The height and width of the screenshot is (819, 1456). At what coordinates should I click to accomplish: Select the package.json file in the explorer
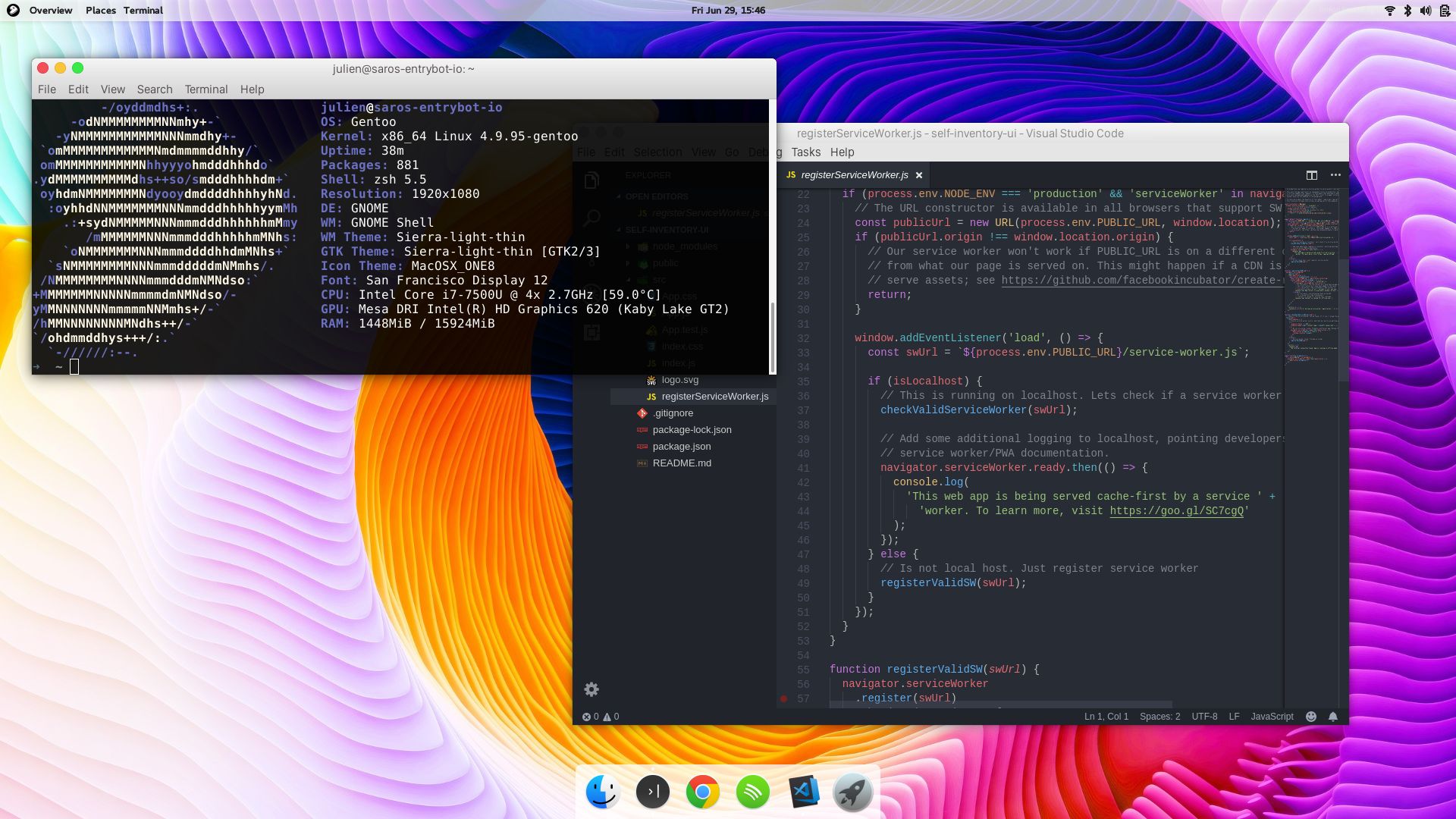[x=682, y=446]
